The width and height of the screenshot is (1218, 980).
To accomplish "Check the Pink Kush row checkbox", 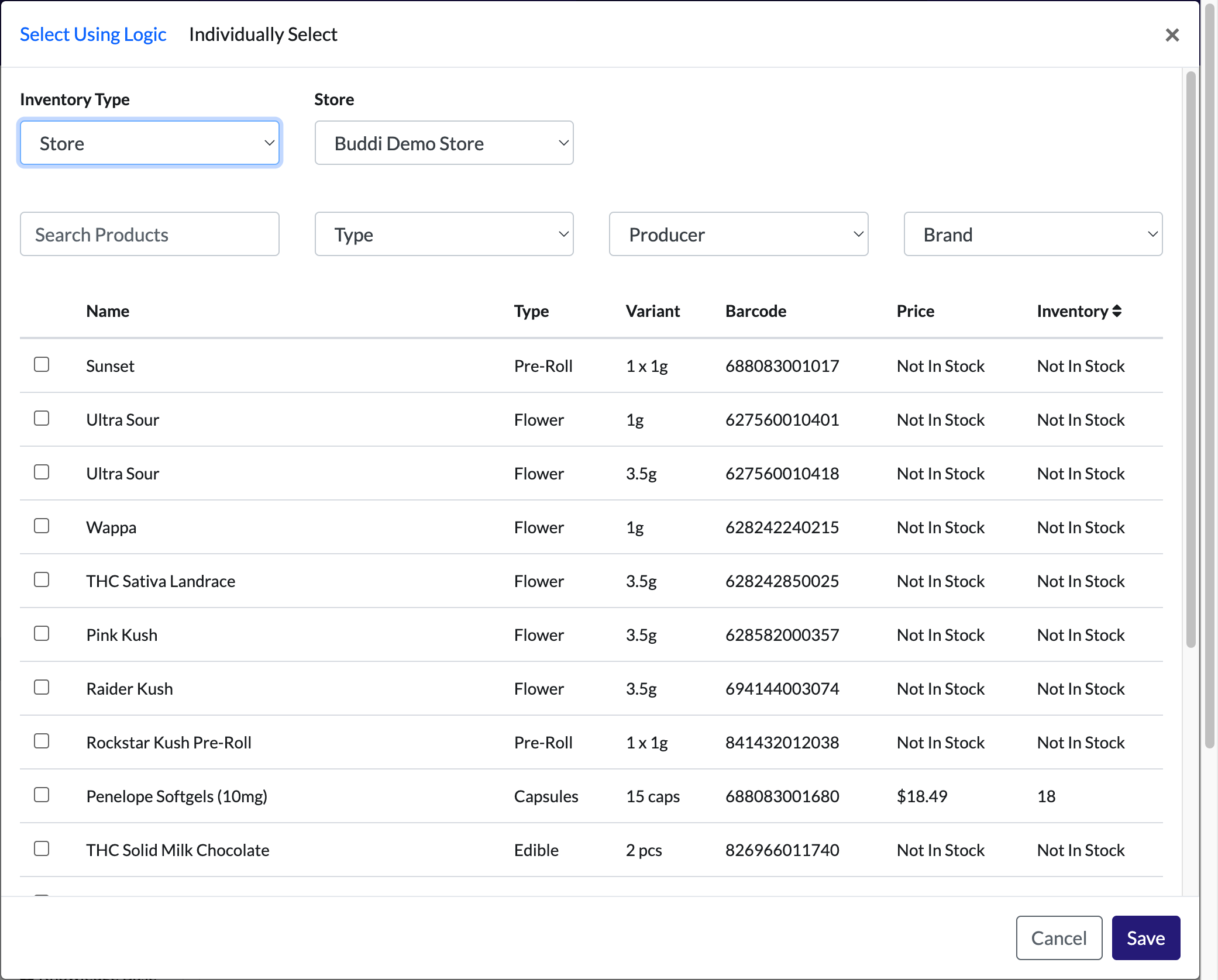I will 42,633.
